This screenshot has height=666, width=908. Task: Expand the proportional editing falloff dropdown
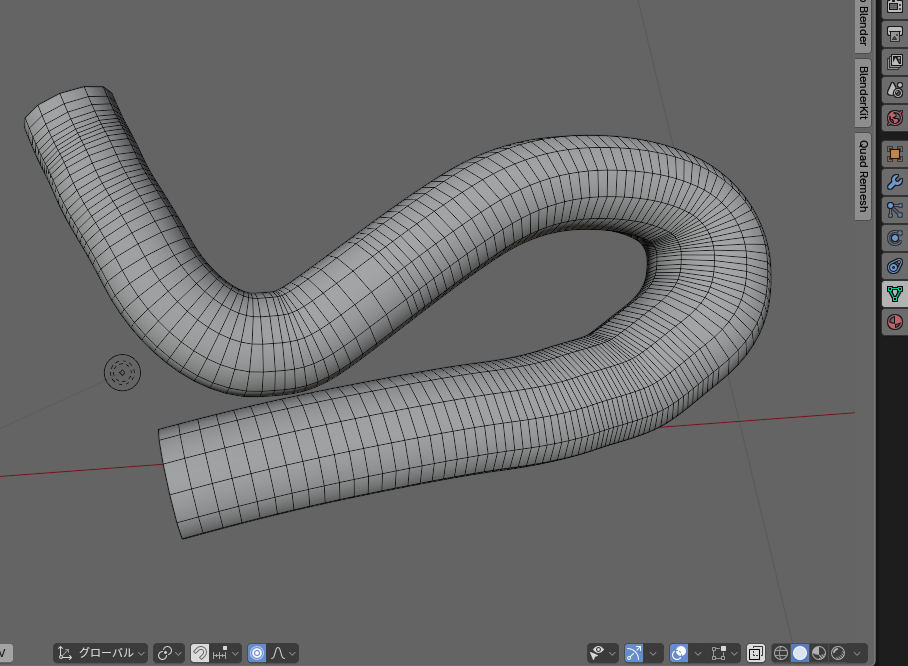pyautogui.click(x=285, y=653)
